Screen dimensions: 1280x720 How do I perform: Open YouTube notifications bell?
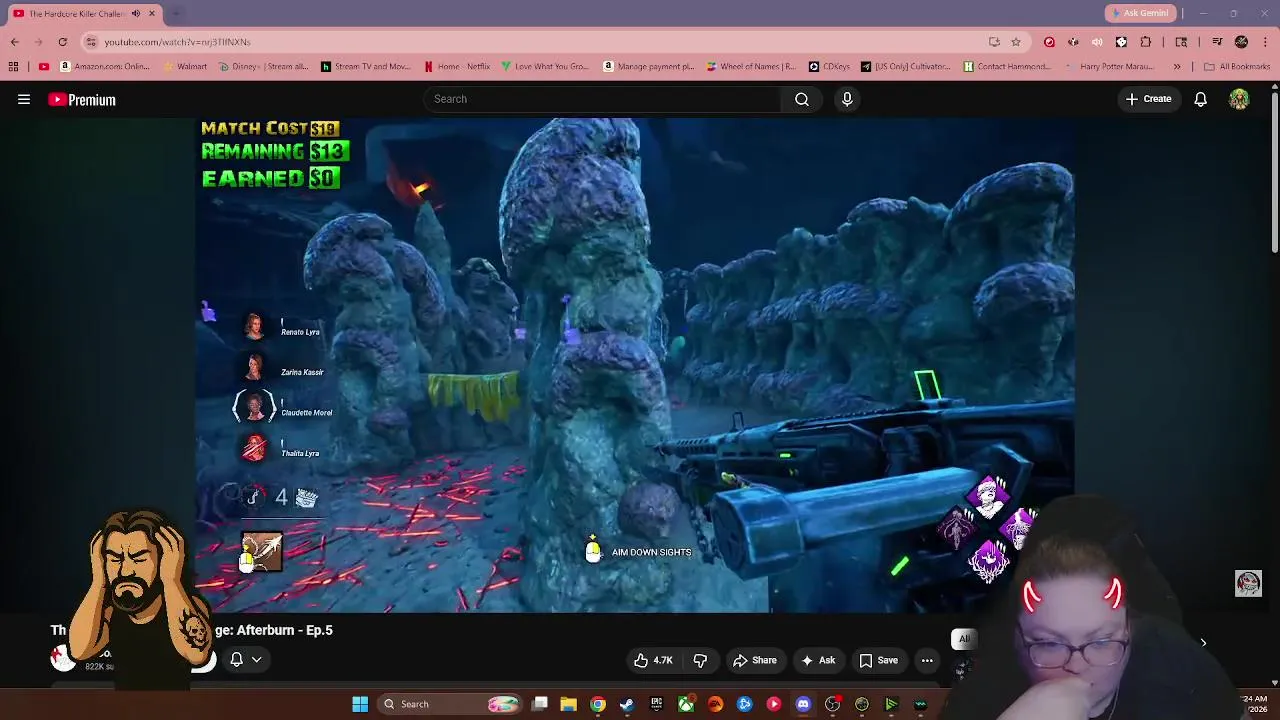click(1200, 99)
